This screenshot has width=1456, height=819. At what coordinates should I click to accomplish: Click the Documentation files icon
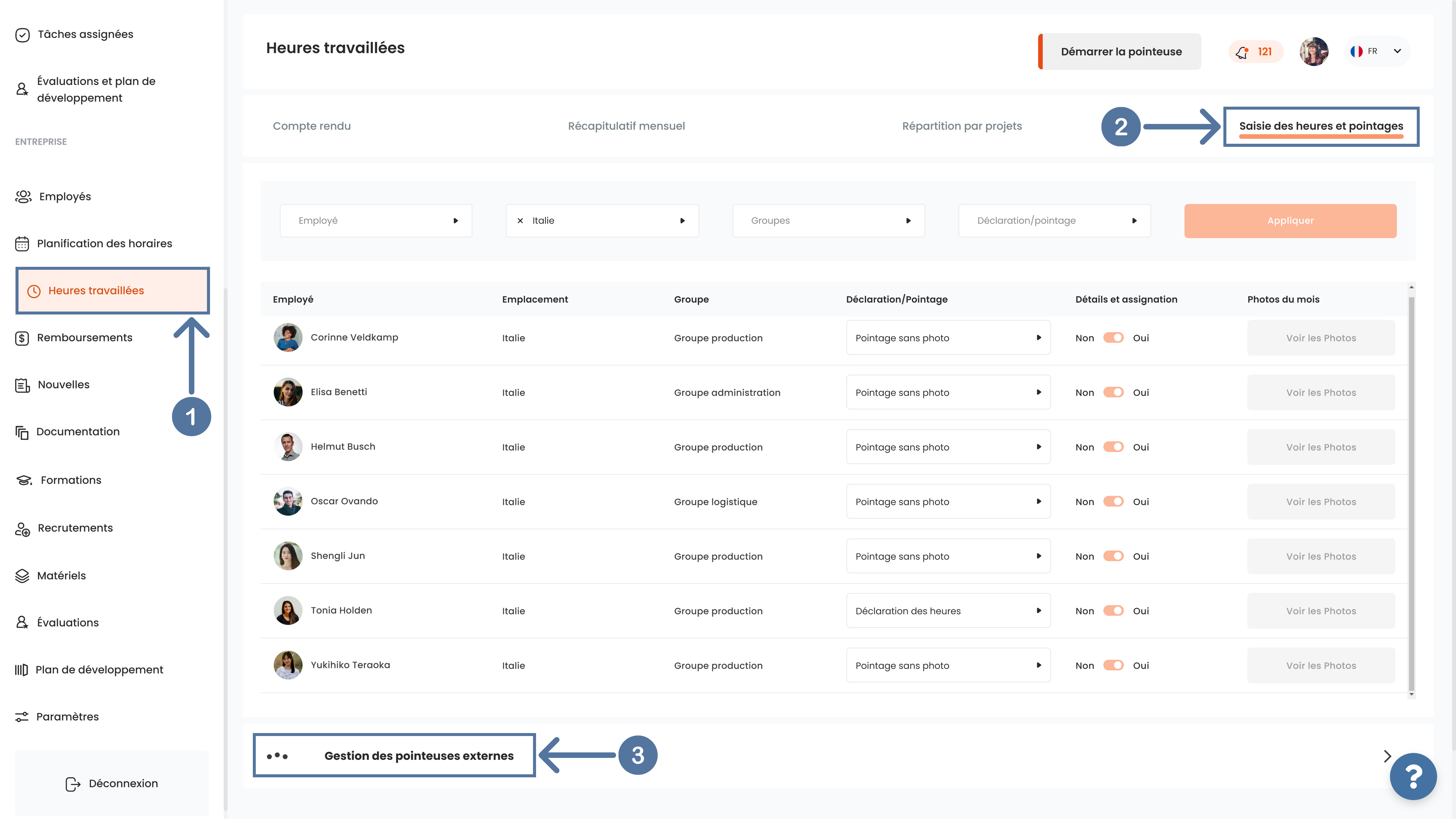[x=22, y=432]
